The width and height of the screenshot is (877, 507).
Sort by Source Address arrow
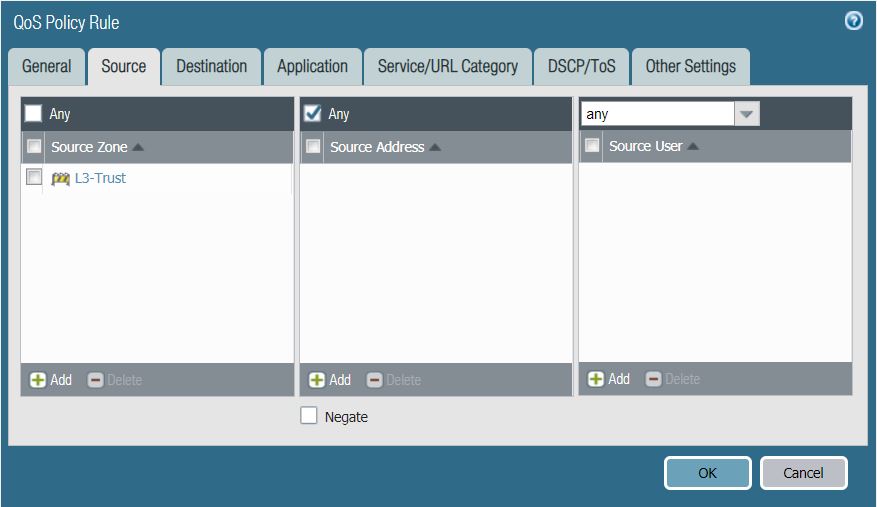point(435,147)
